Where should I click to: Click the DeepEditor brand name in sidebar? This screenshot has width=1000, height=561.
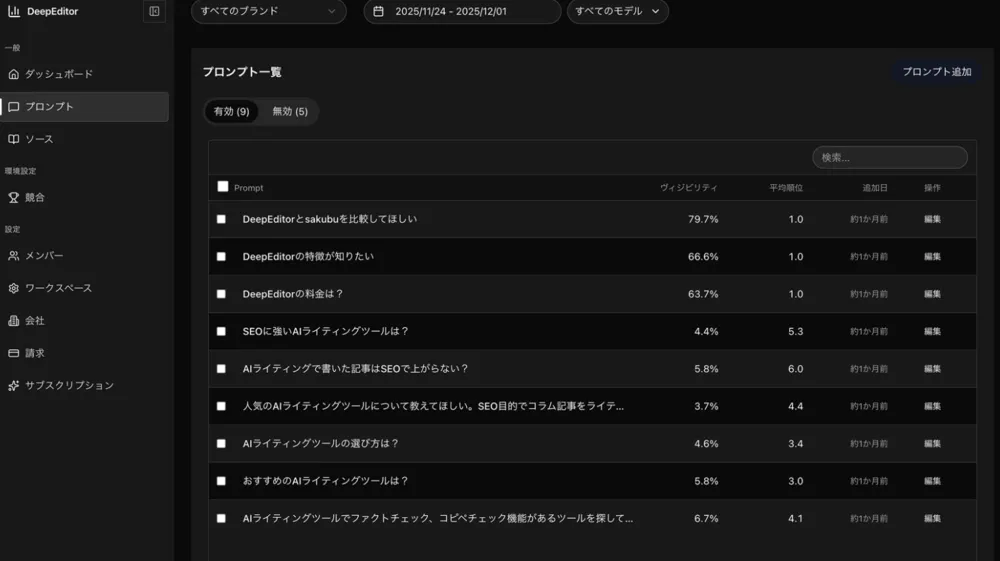coord(52,11)
